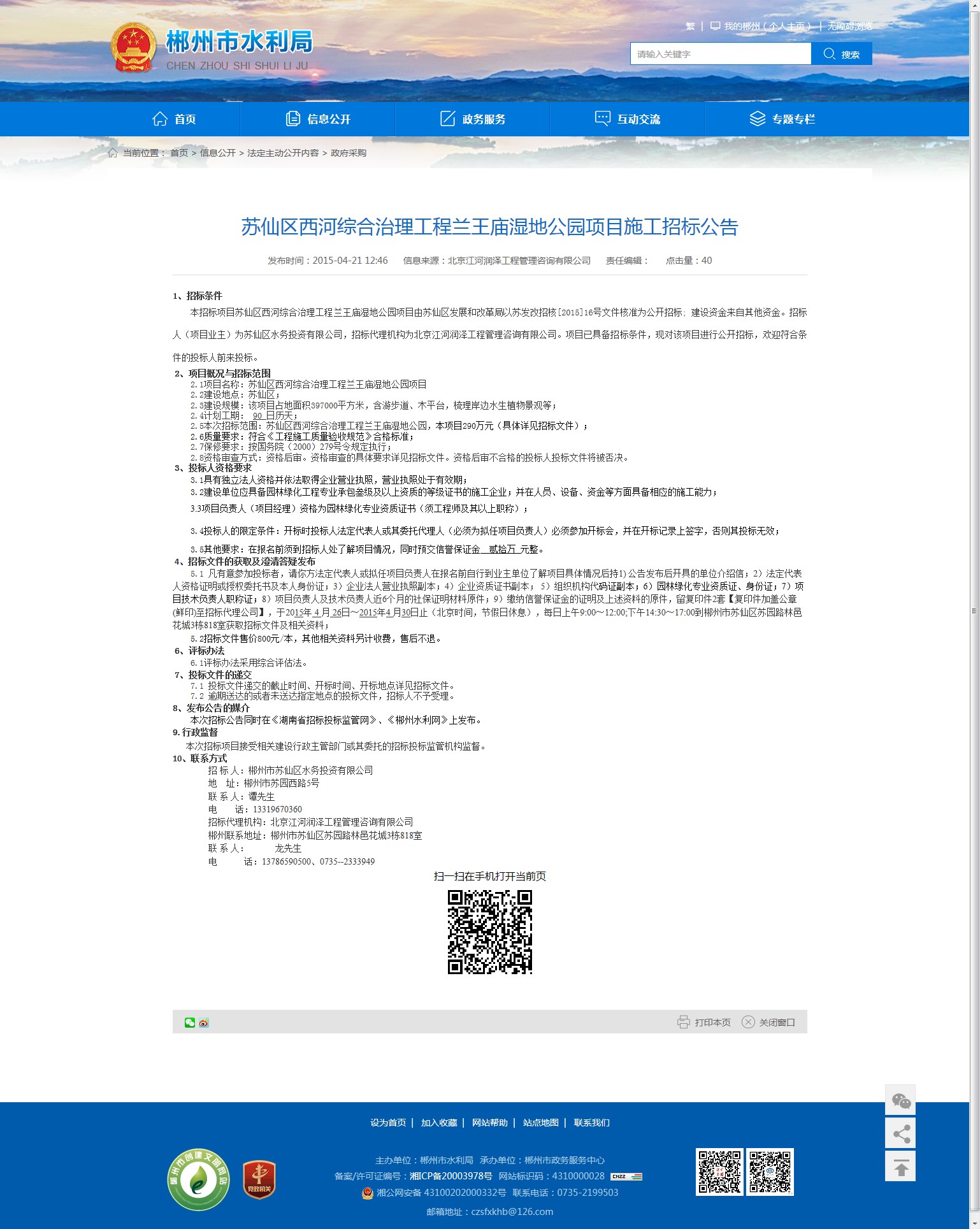This screenshot has width=980, height=1229.
Task: Click the floating share sidebar icon
Action: coord(900,1134)
